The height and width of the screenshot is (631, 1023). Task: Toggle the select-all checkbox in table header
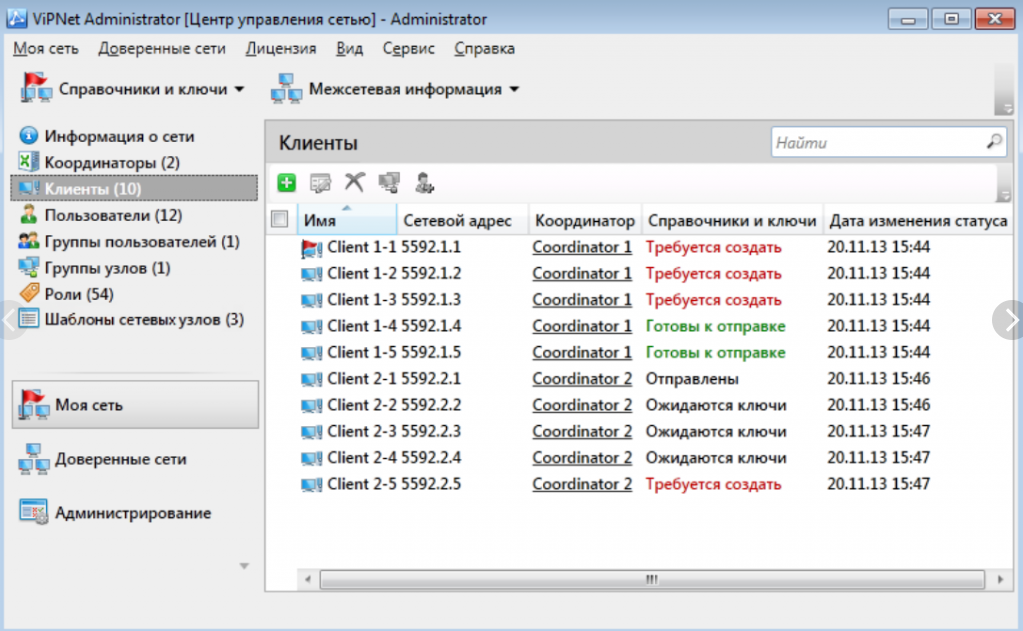[x=279, y=219]
